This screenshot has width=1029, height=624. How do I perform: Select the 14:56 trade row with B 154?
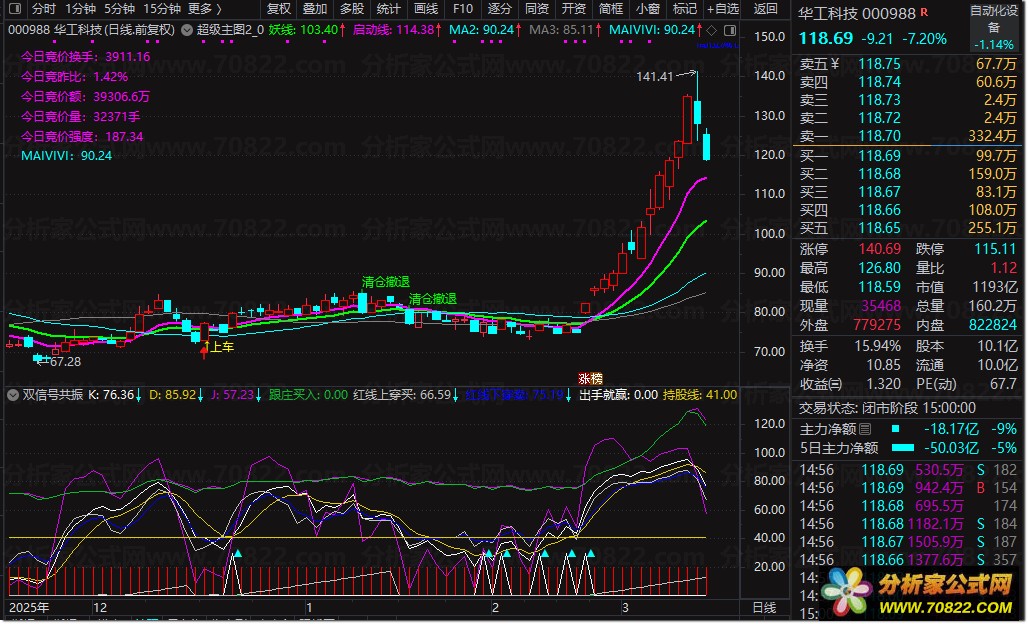908,488
